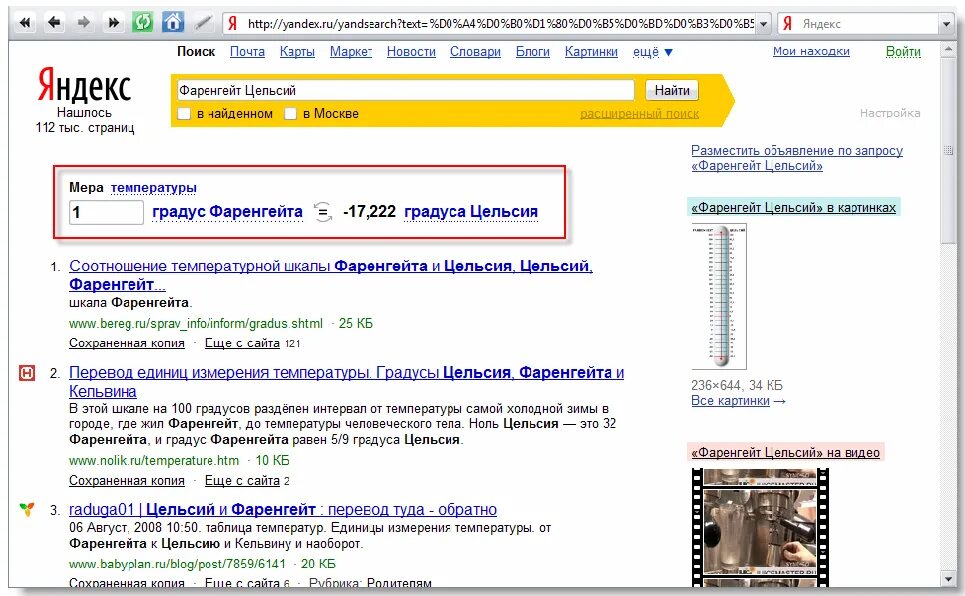The height and width of the screenshot is (596, 965).
Task: Click the "236×644, 34 КБ" image info
Action: [737, 385]
